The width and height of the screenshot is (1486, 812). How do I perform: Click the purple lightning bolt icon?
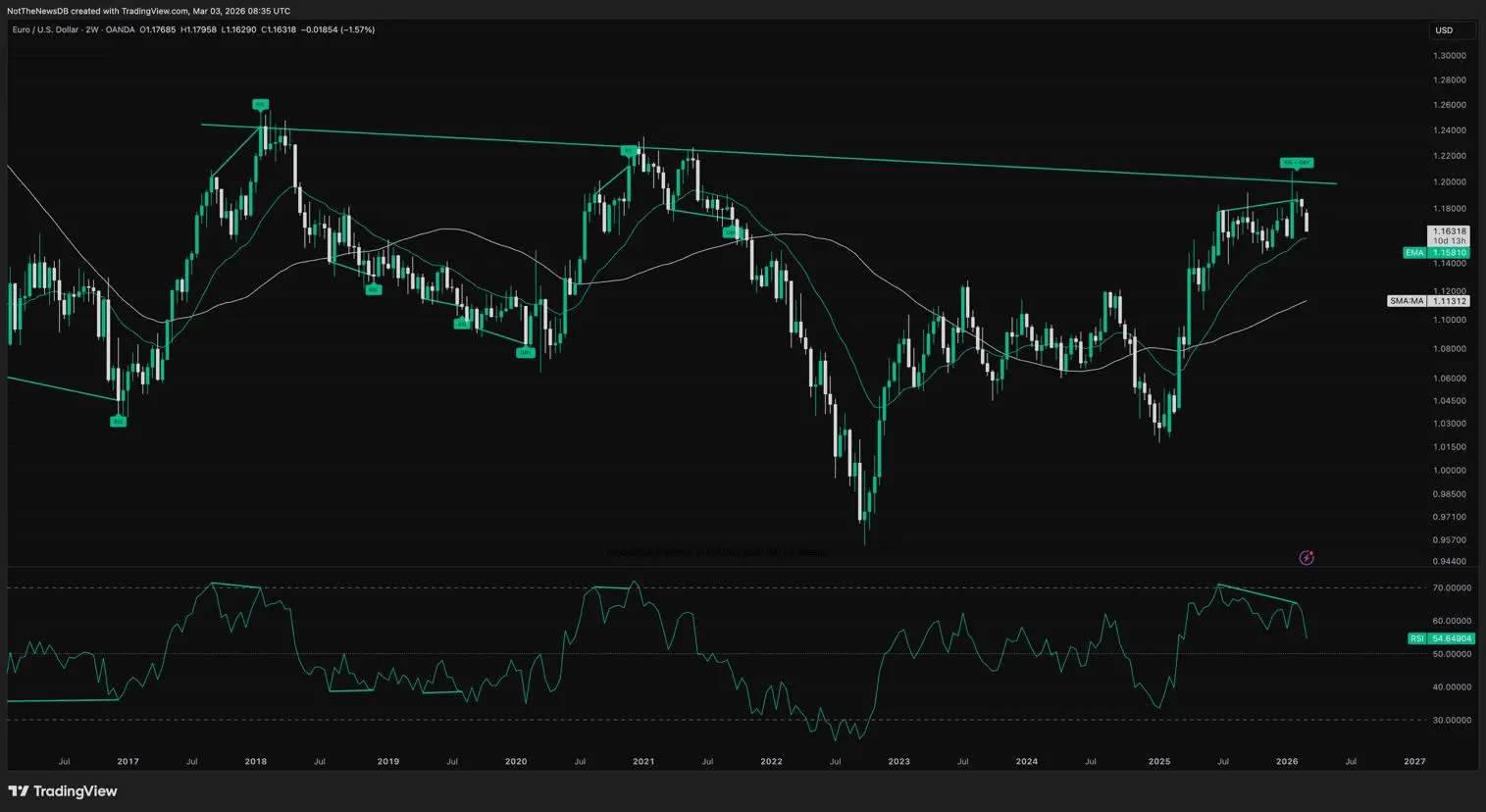(x=1307, y=558)
